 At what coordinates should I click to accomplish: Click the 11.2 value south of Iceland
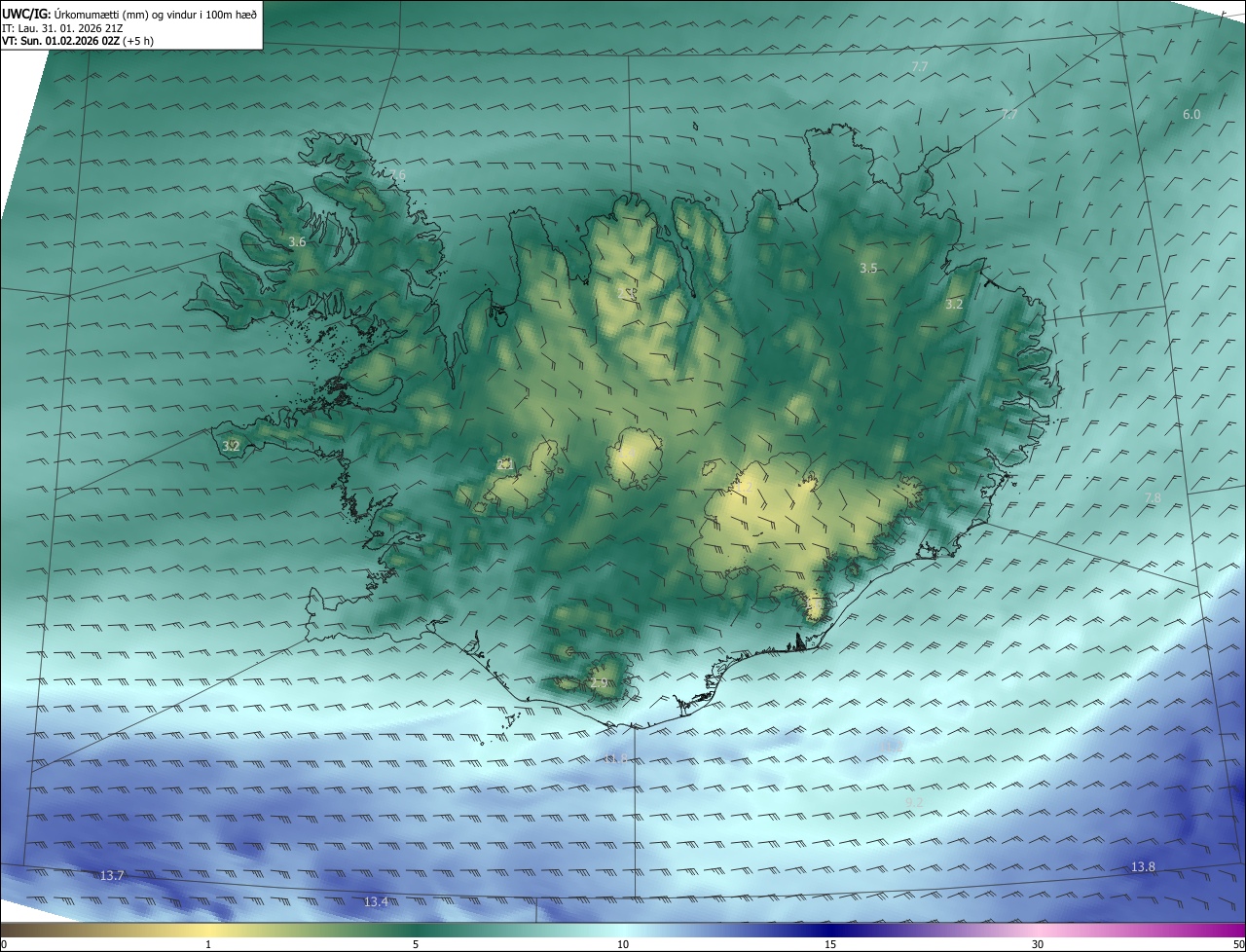(x=893, y=746)
